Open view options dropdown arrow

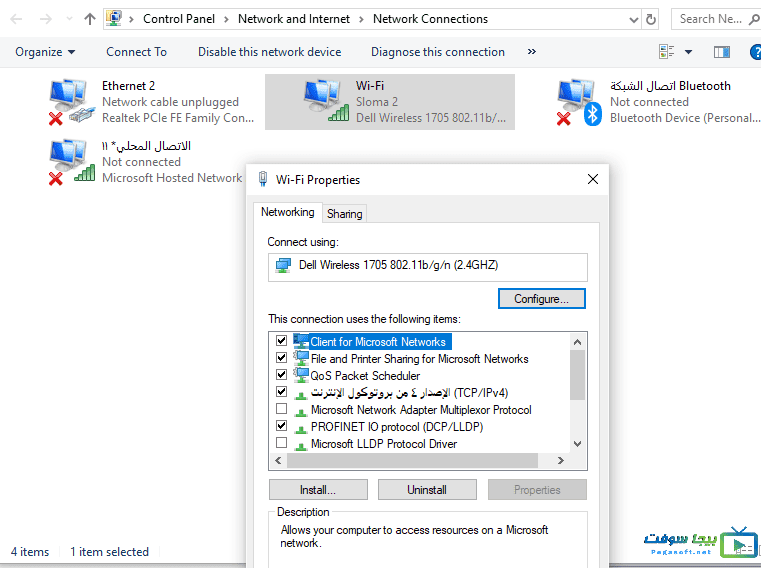688,52
